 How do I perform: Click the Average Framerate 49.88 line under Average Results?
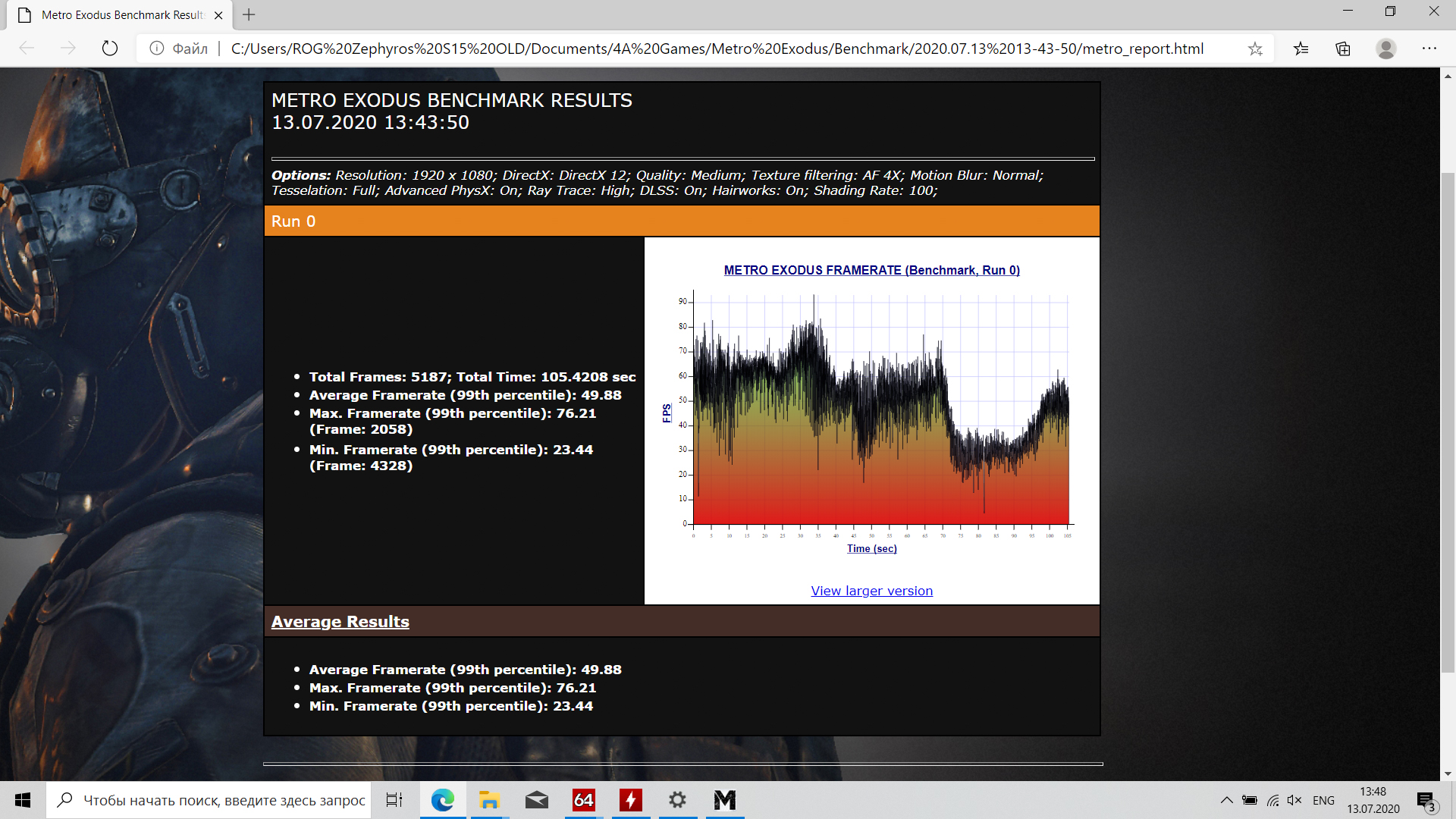(465, 670)
